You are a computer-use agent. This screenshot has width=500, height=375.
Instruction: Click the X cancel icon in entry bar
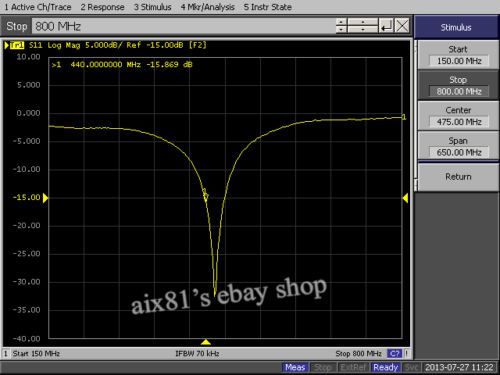tap(402, 26)
